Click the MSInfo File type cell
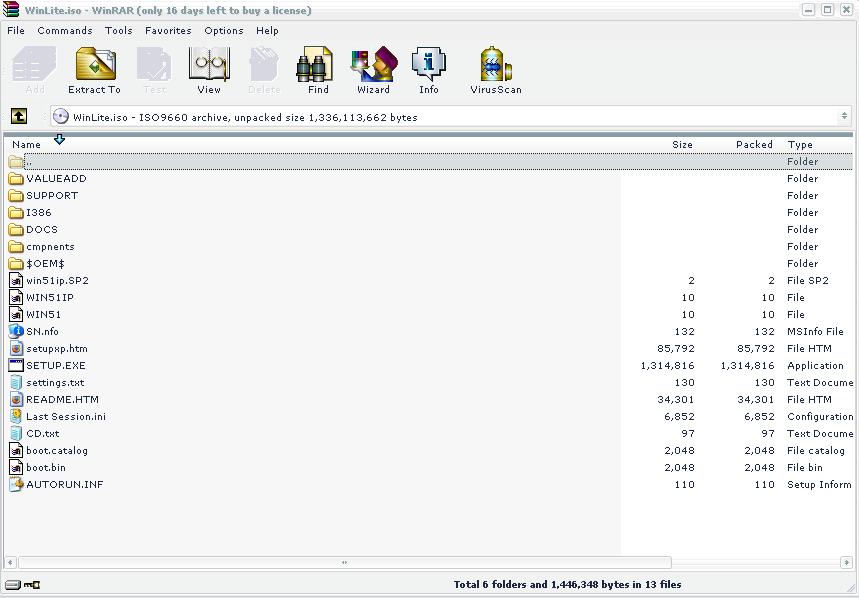 [815, 331]
